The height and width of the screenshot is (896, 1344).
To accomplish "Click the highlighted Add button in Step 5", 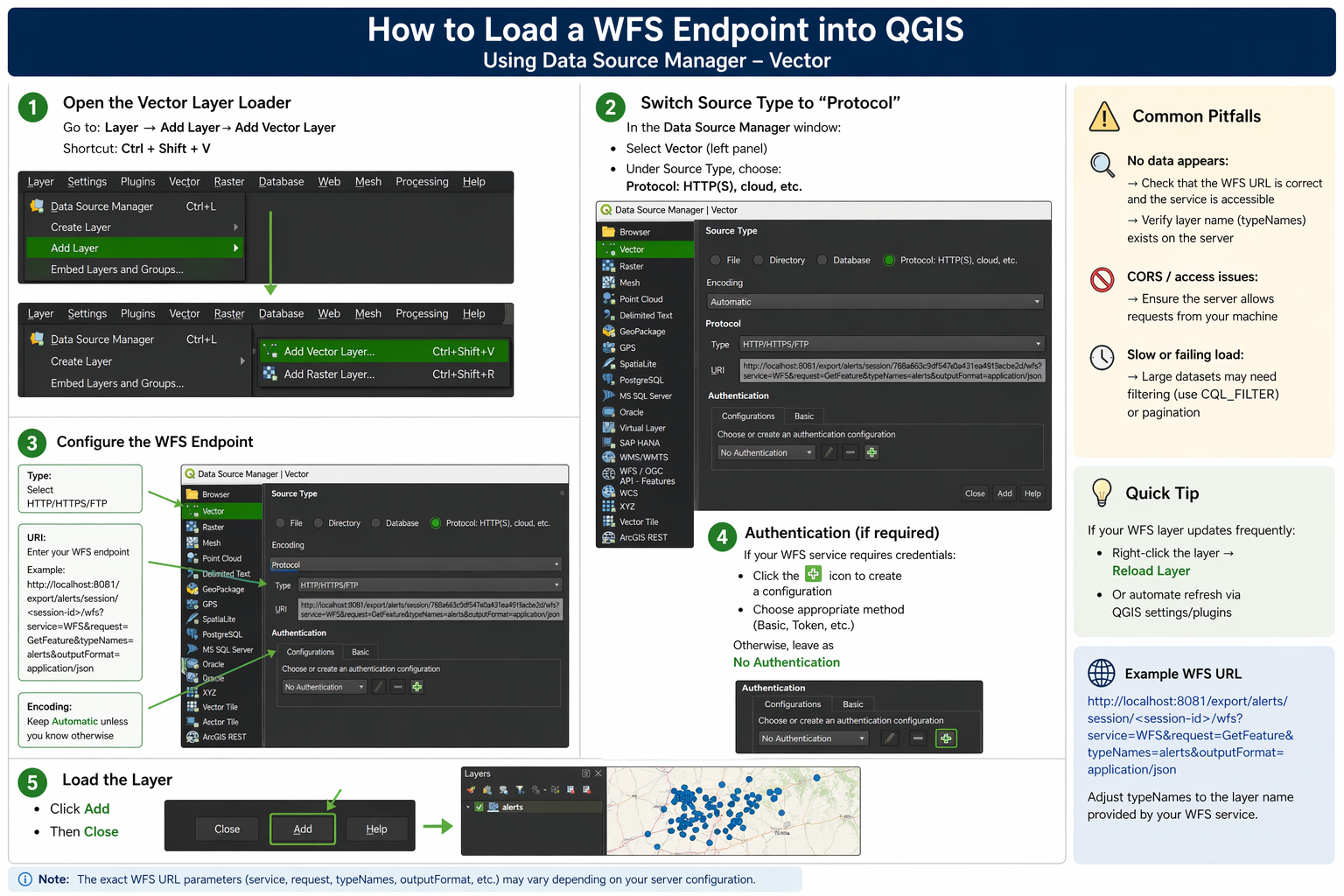I will (303, 829).
